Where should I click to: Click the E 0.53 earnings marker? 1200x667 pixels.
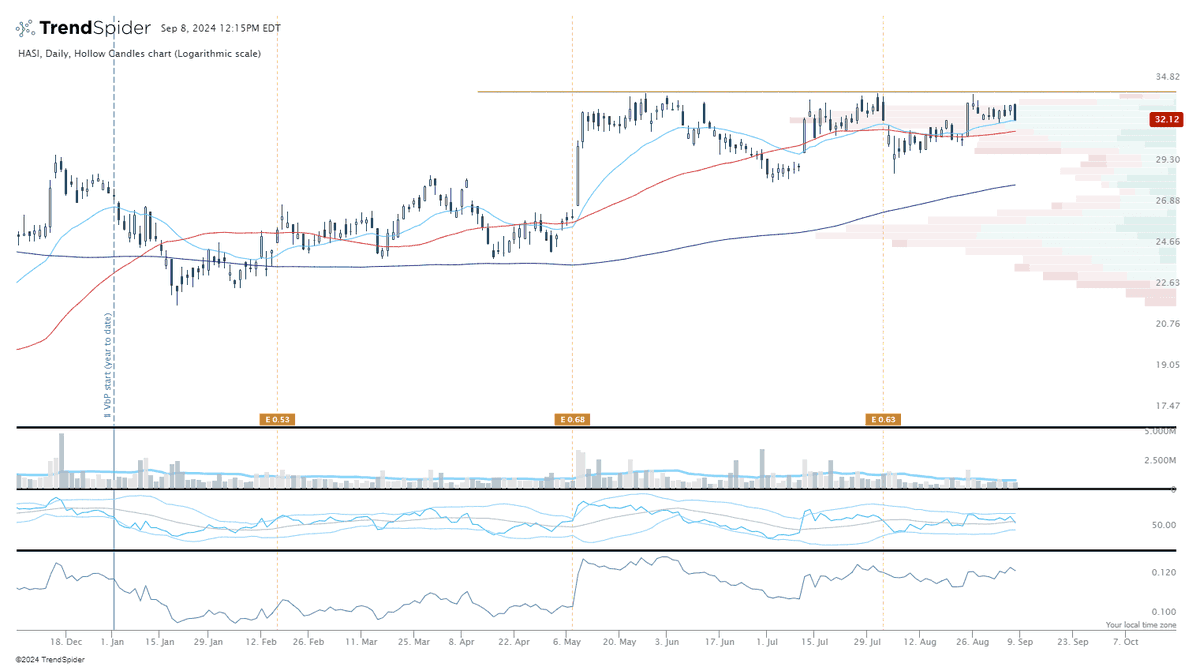pyautogui.click(x=276, y=419)
